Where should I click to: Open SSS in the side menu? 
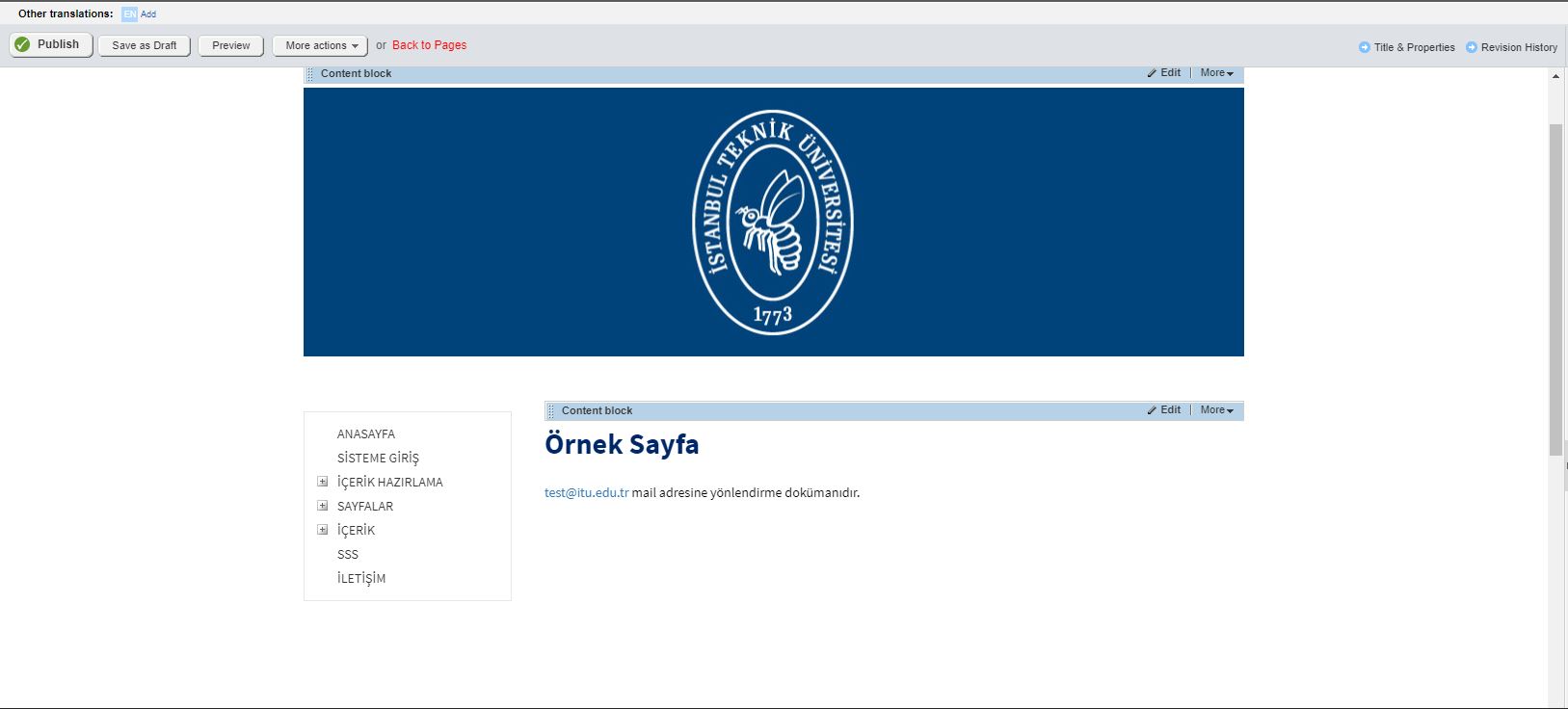click(348, 555)
